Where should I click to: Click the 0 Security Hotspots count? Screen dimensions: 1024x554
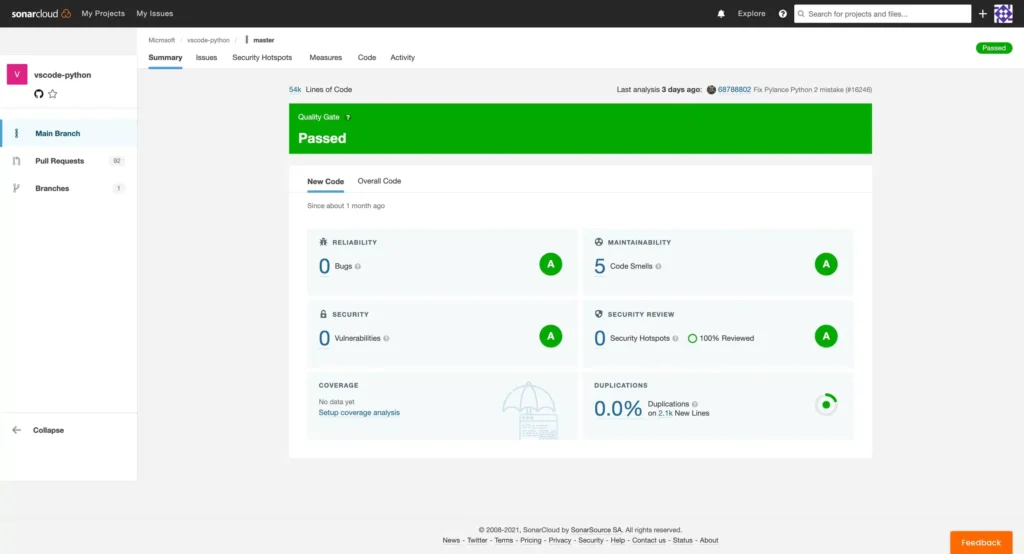(x=600, y=338)
